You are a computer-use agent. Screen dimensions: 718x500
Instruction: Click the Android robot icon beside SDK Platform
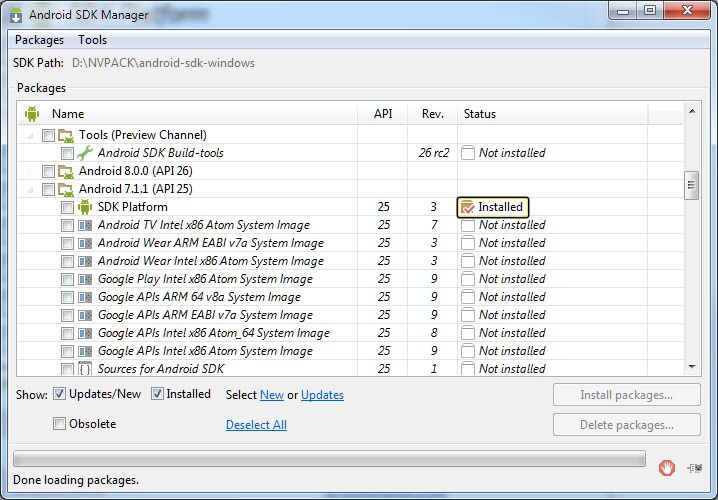(x=85, y=207)
